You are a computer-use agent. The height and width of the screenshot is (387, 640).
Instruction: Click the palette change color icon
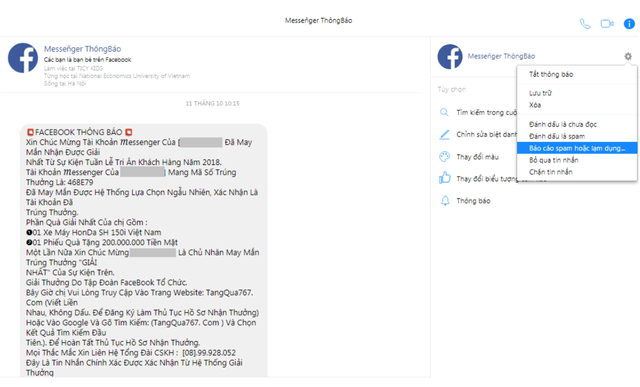(444, 157)
